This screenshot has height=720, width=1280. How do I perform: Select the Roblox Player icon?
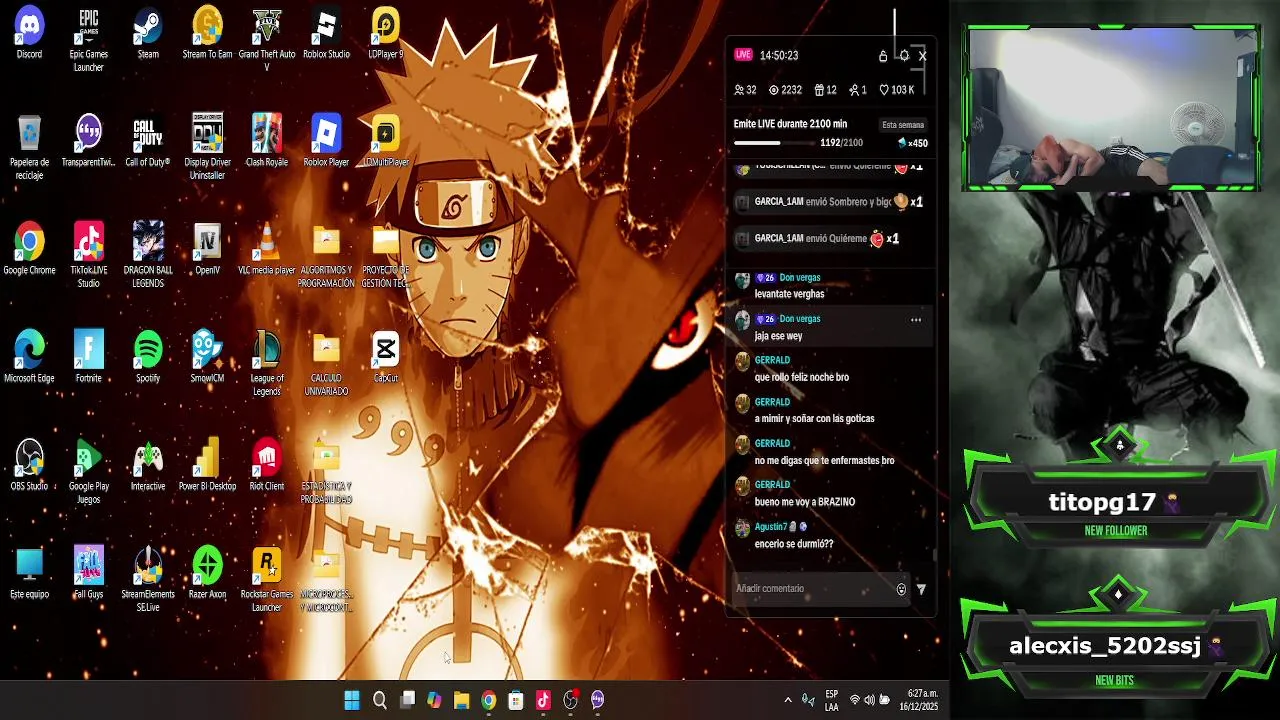point(326,141)
